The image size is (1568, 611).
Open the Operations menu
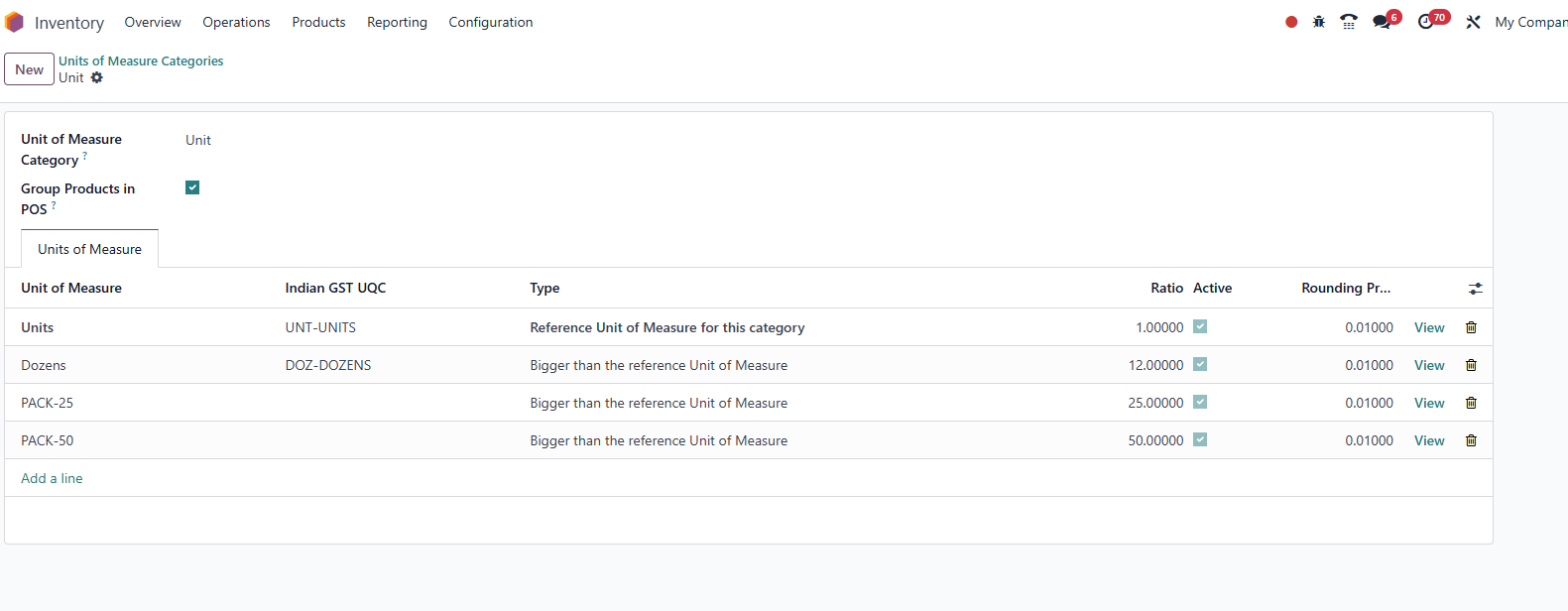coord(236,22)
